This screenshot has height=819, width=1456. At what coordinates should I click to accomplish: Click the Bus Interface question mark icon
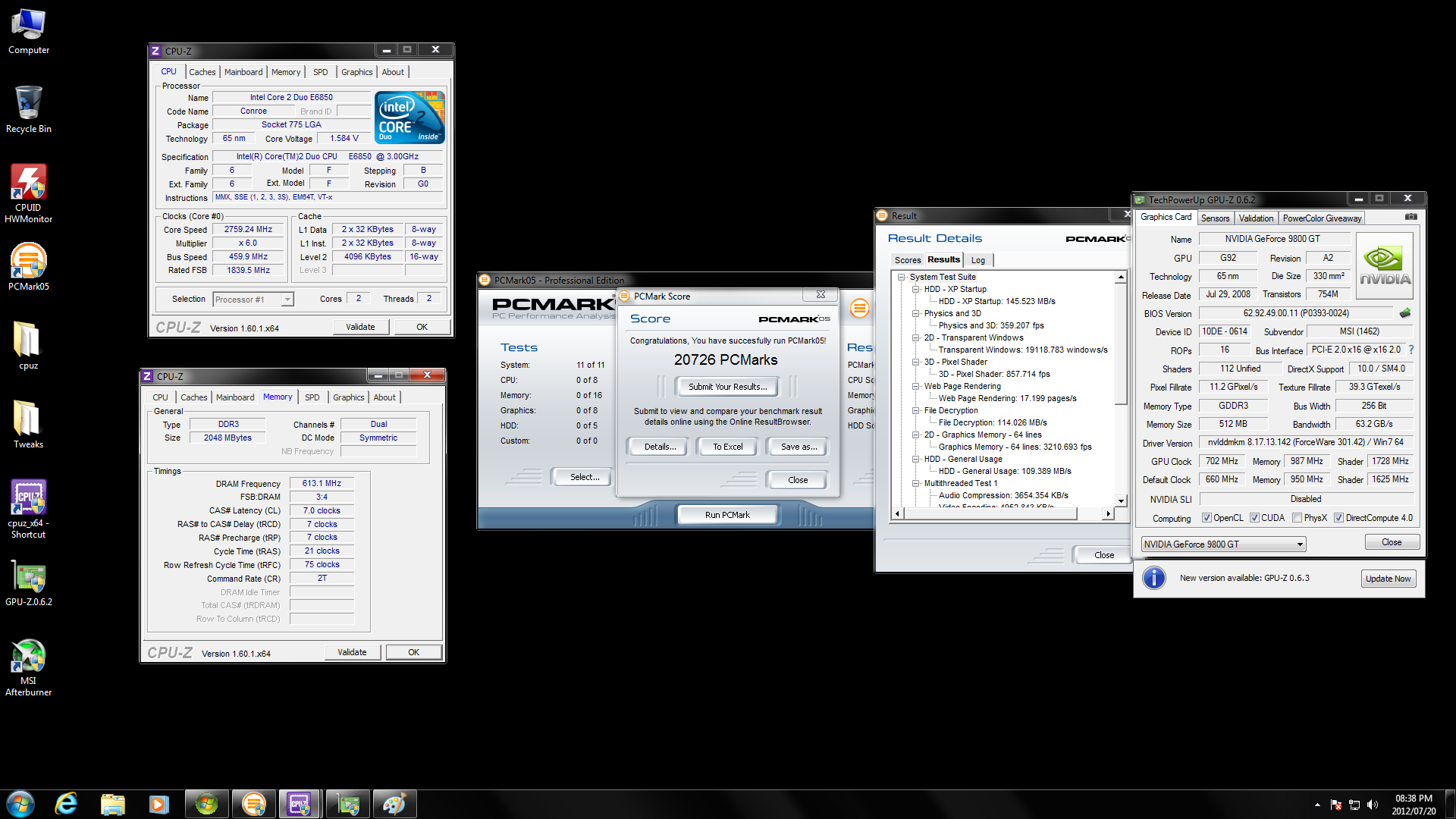(1411, 350)
